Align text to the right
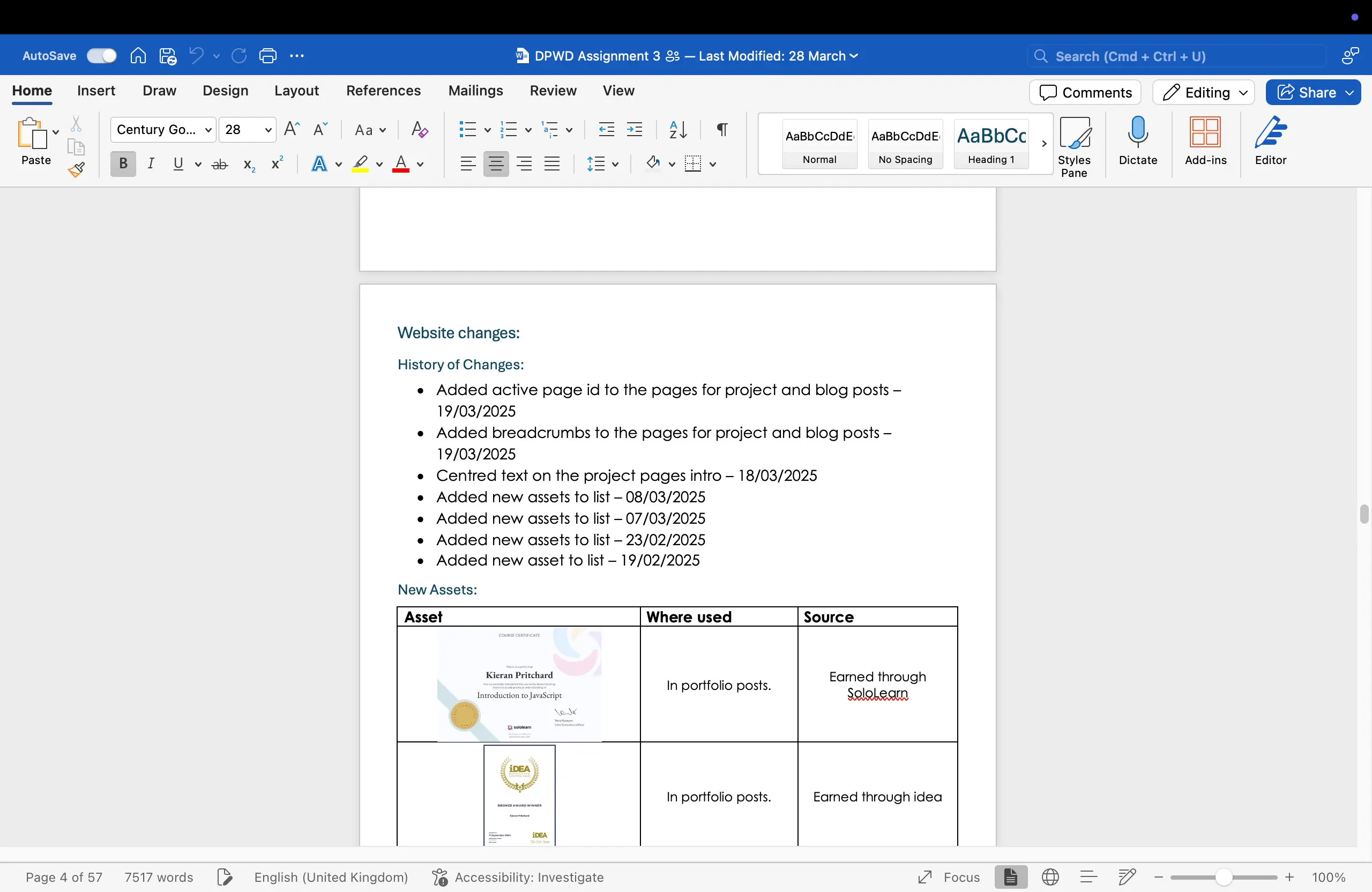 click(524, 163)
